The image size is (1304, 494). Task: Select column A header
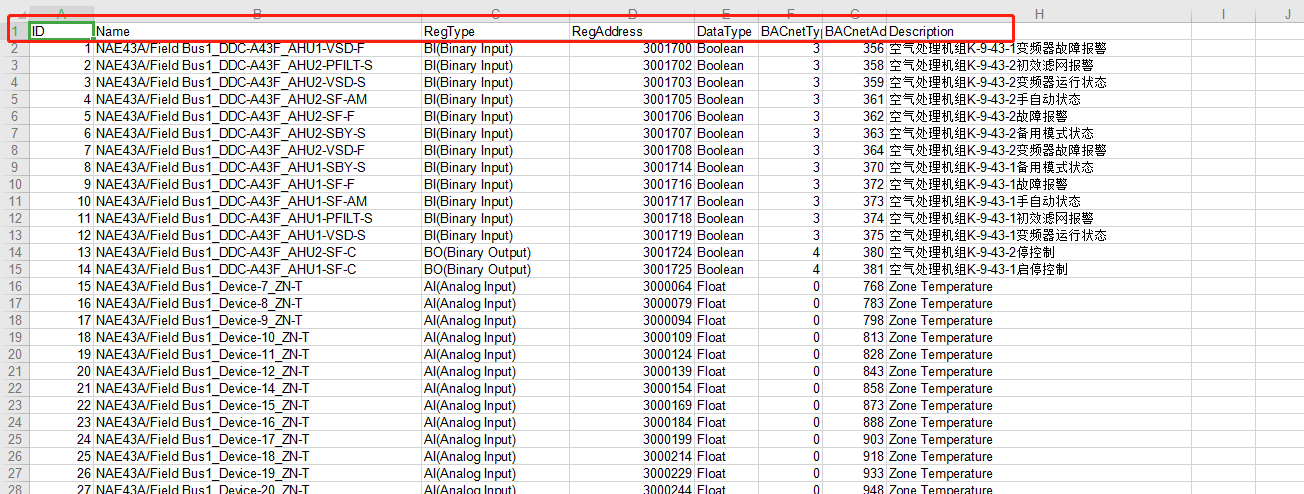coord(61,13)
